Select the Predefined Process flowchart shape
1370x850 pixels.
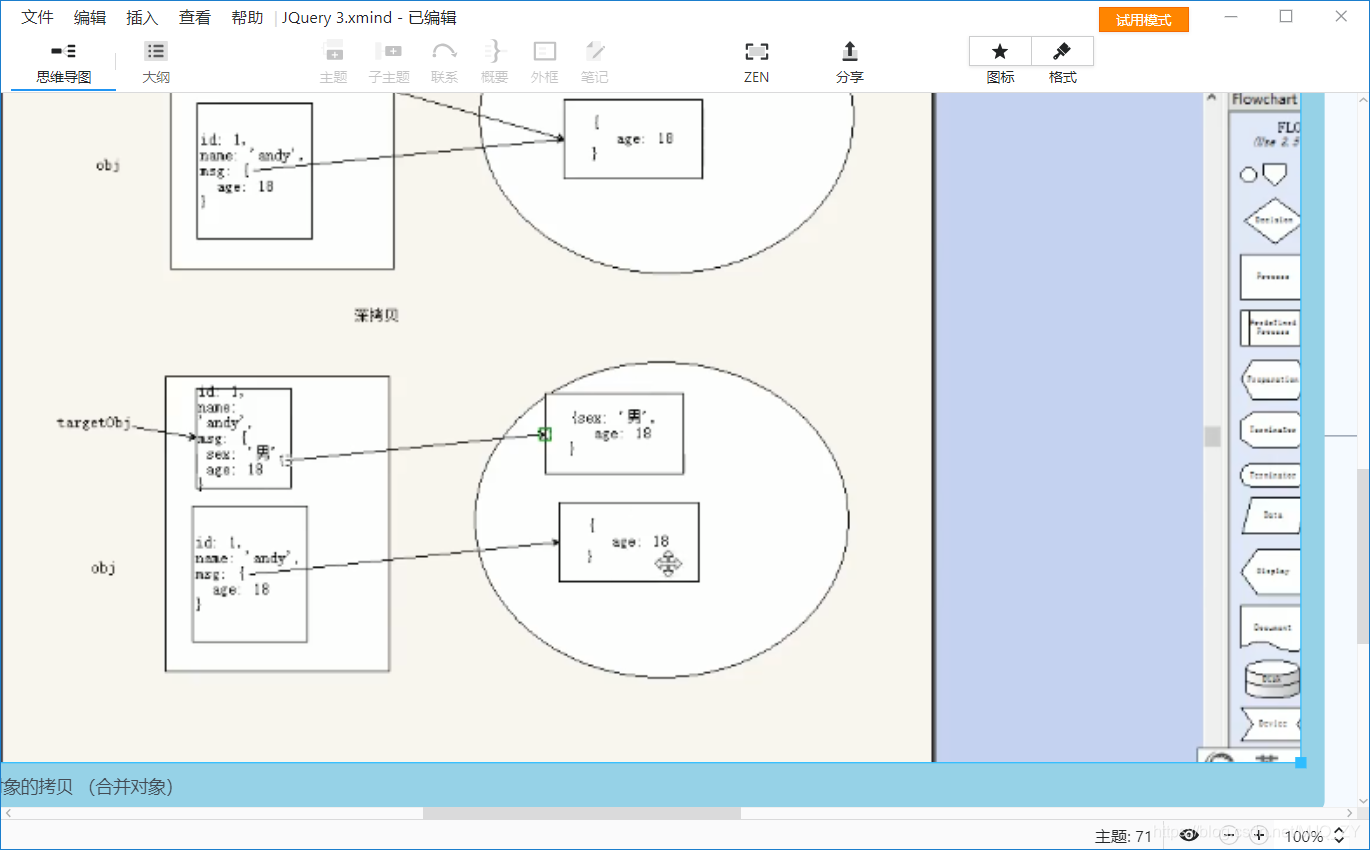pos(1270,327)
